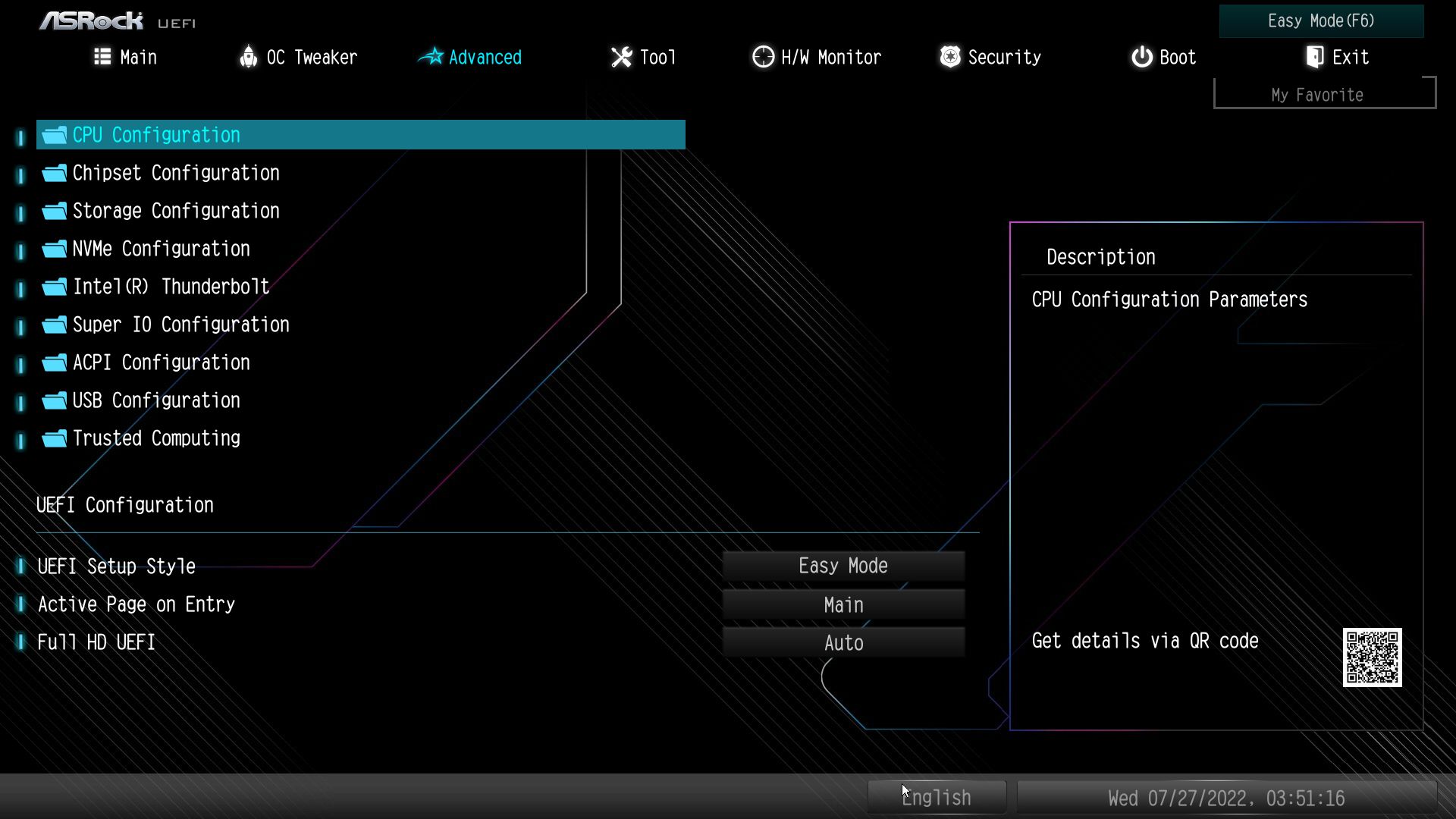The image size is (1456, 819).
Task: Click the Tool wrench icon
Action: [621, 57]
